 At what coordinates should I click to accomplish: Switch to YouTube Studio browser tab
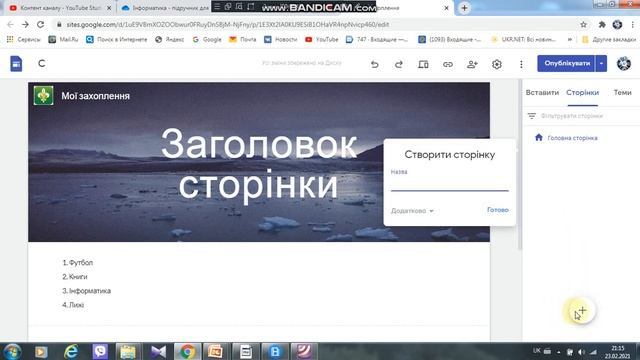60,8
